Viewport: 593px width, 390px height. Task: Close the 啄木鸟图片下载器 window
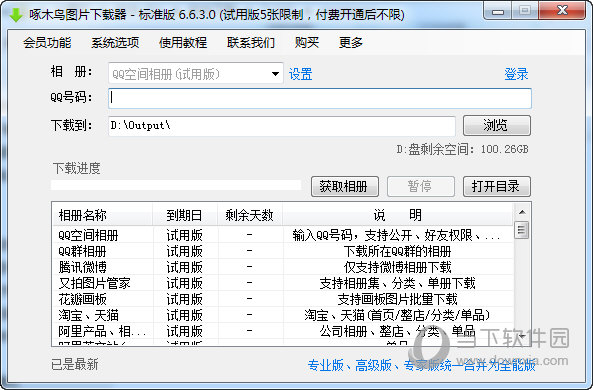tap(562, 12)
